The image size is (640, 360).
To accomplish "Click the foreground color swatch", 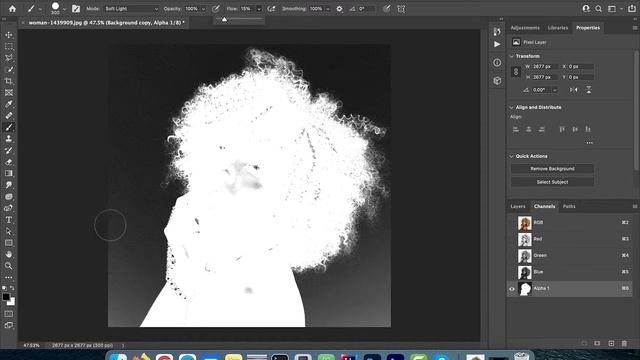I will [6, 297].
